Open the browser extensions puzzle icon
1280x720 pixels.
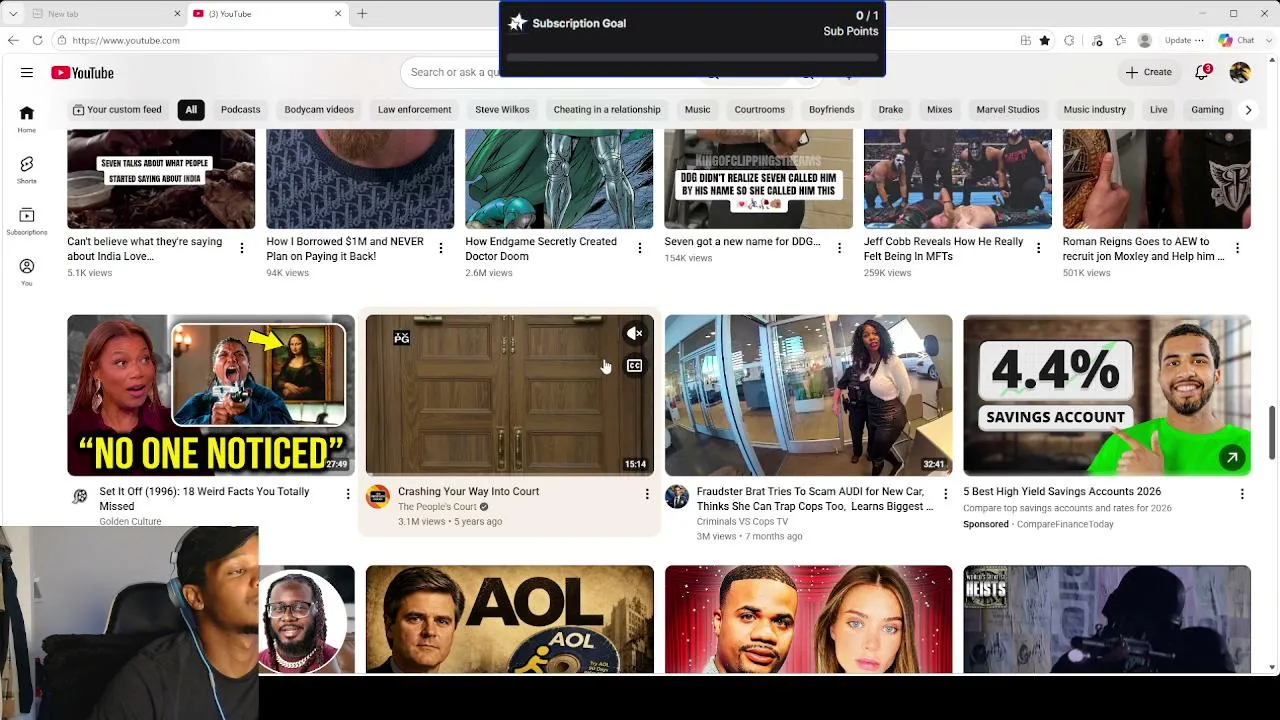point(1069,40)
